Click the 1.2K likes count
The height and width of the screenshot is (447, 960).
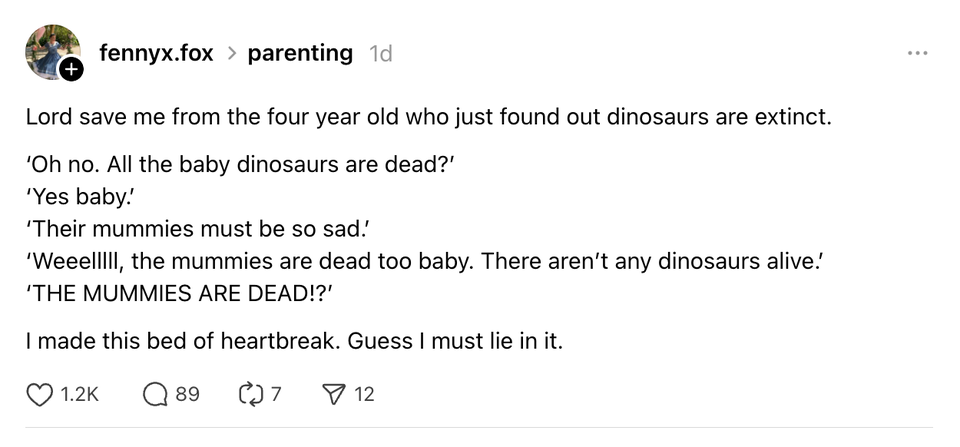coord(80,395)
